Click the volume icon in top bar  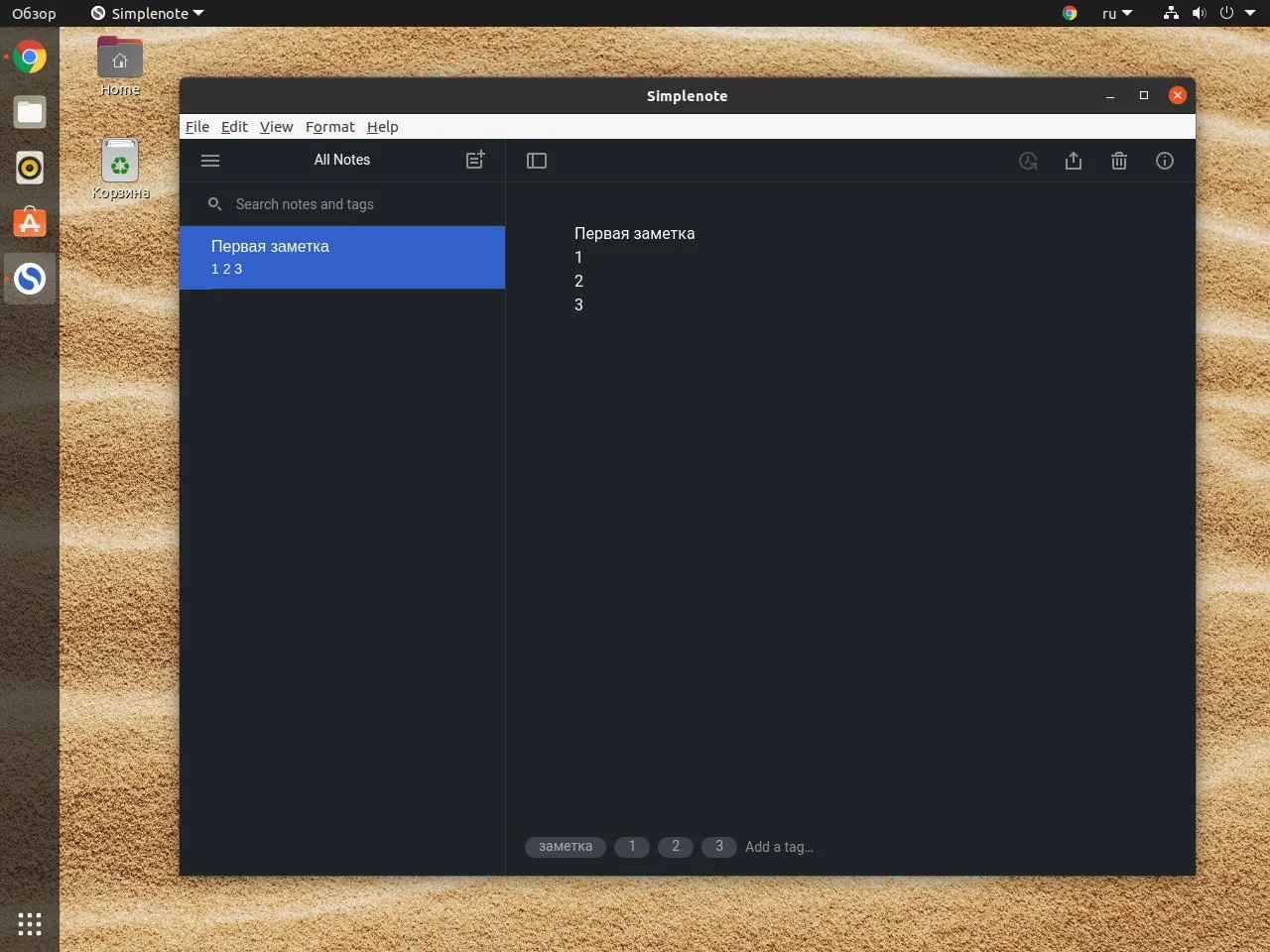pos(1200,14)
